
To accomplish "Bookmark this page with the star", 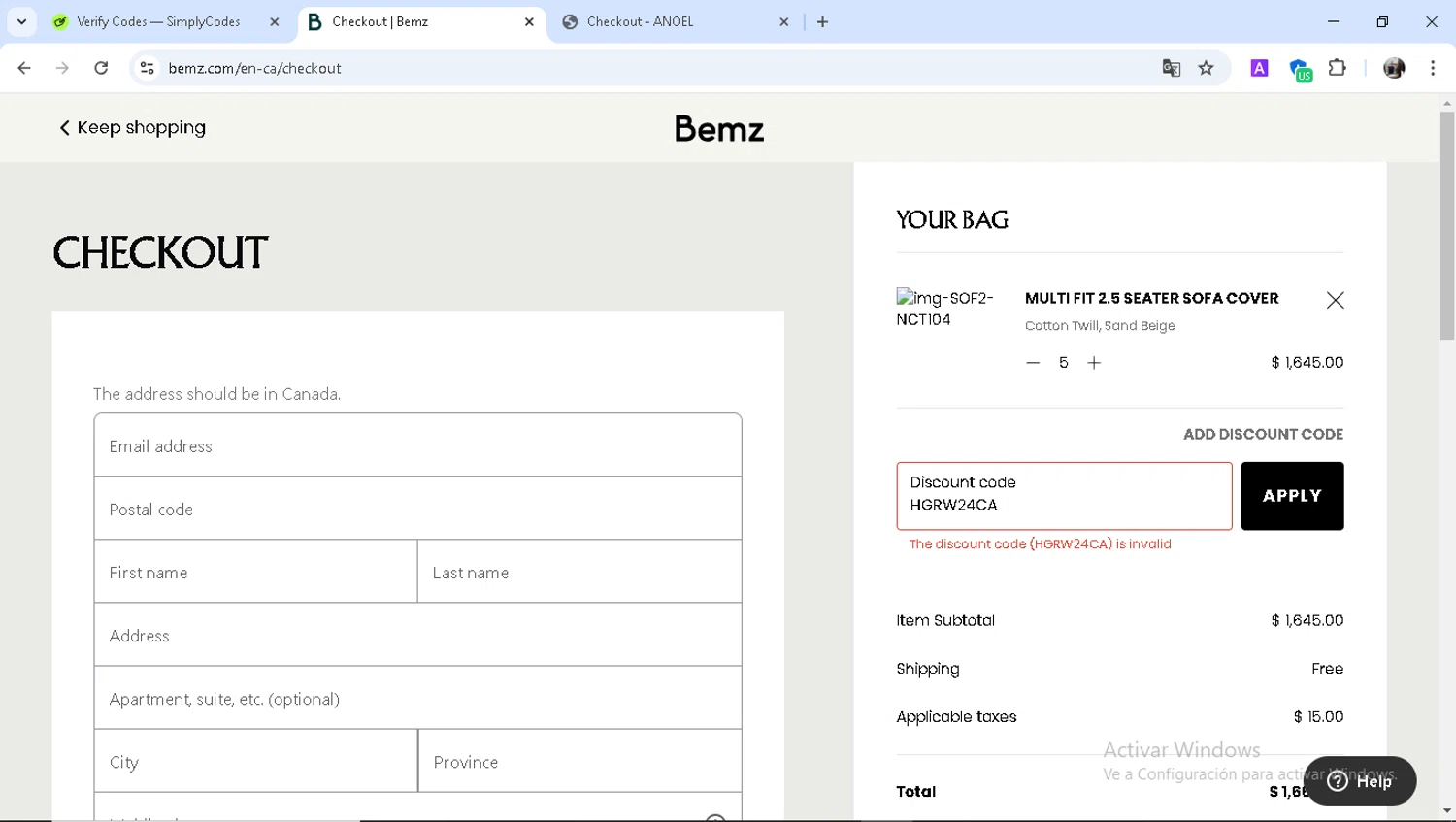I will click(1207, 68).
